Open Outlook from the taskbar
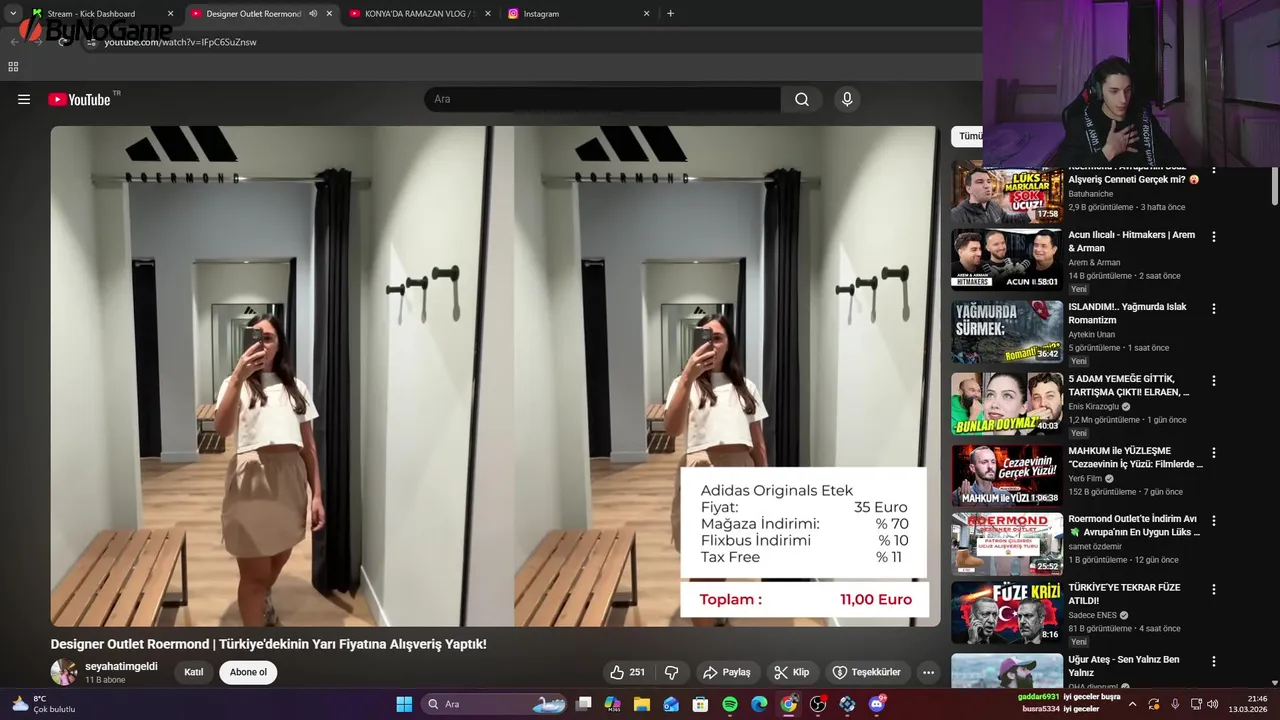 [x=672, y=704]
